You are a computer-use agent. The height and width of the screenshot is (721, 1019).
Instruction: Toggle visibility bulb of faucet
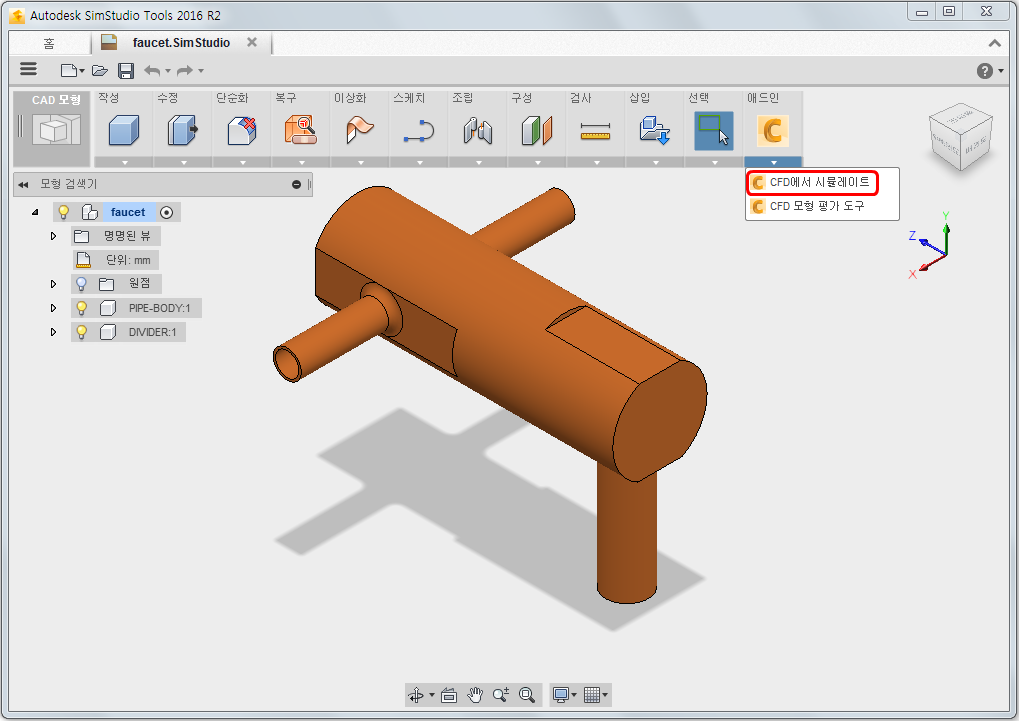(64, 212)
